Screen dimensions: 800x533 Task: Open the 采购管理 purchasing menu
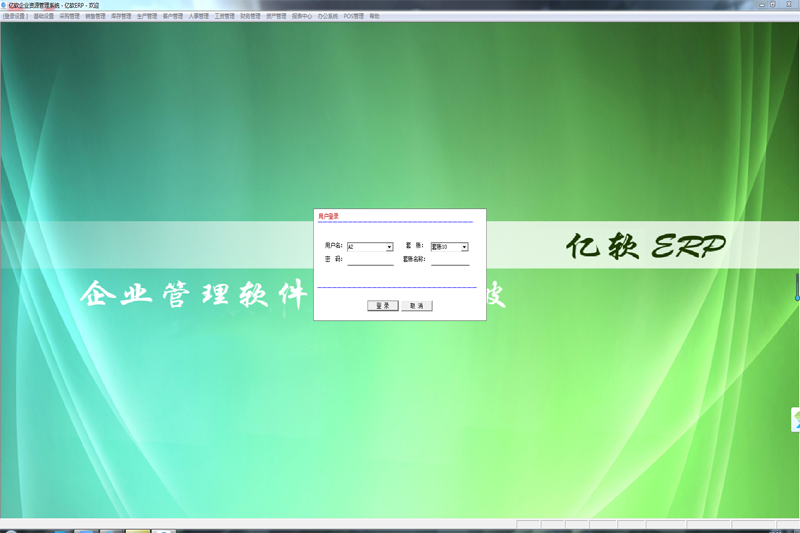[x=69, y=17]
